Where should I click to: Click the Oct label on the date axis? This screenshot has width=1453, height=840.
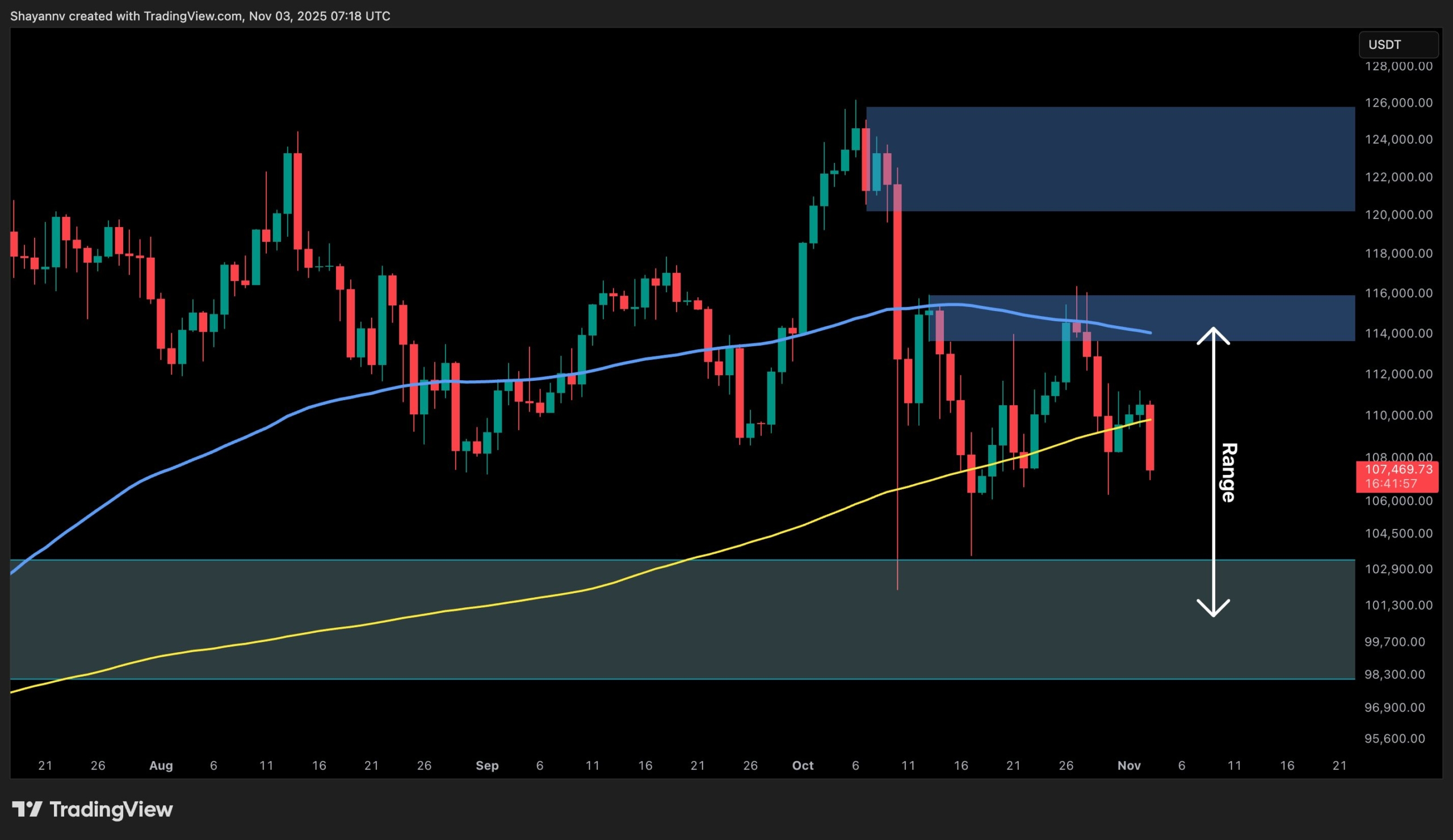(x=803, y=766)
